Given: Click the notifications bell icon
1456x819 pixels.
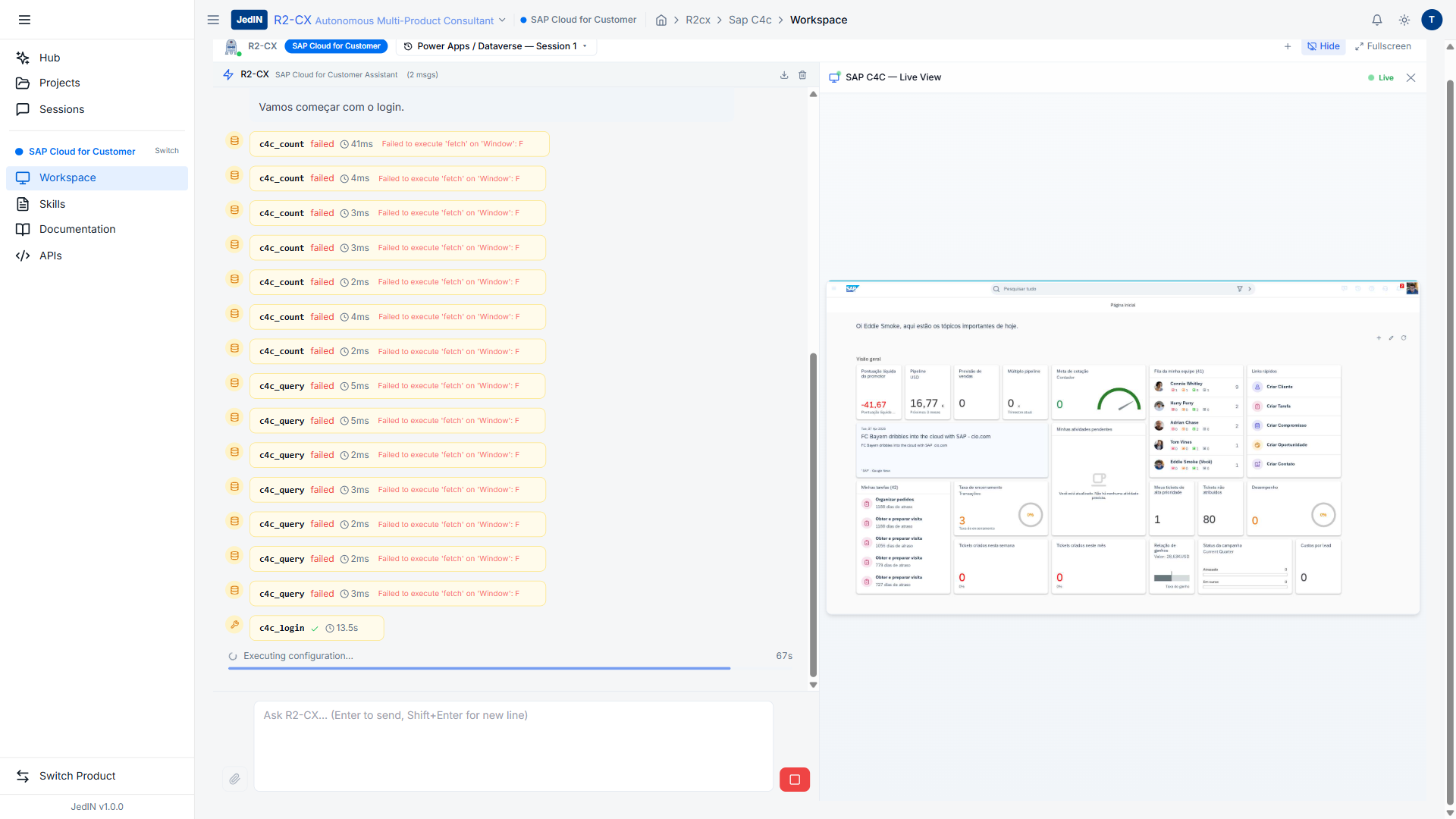Looking at the screenshot, I should click(x=1377, y=20).
